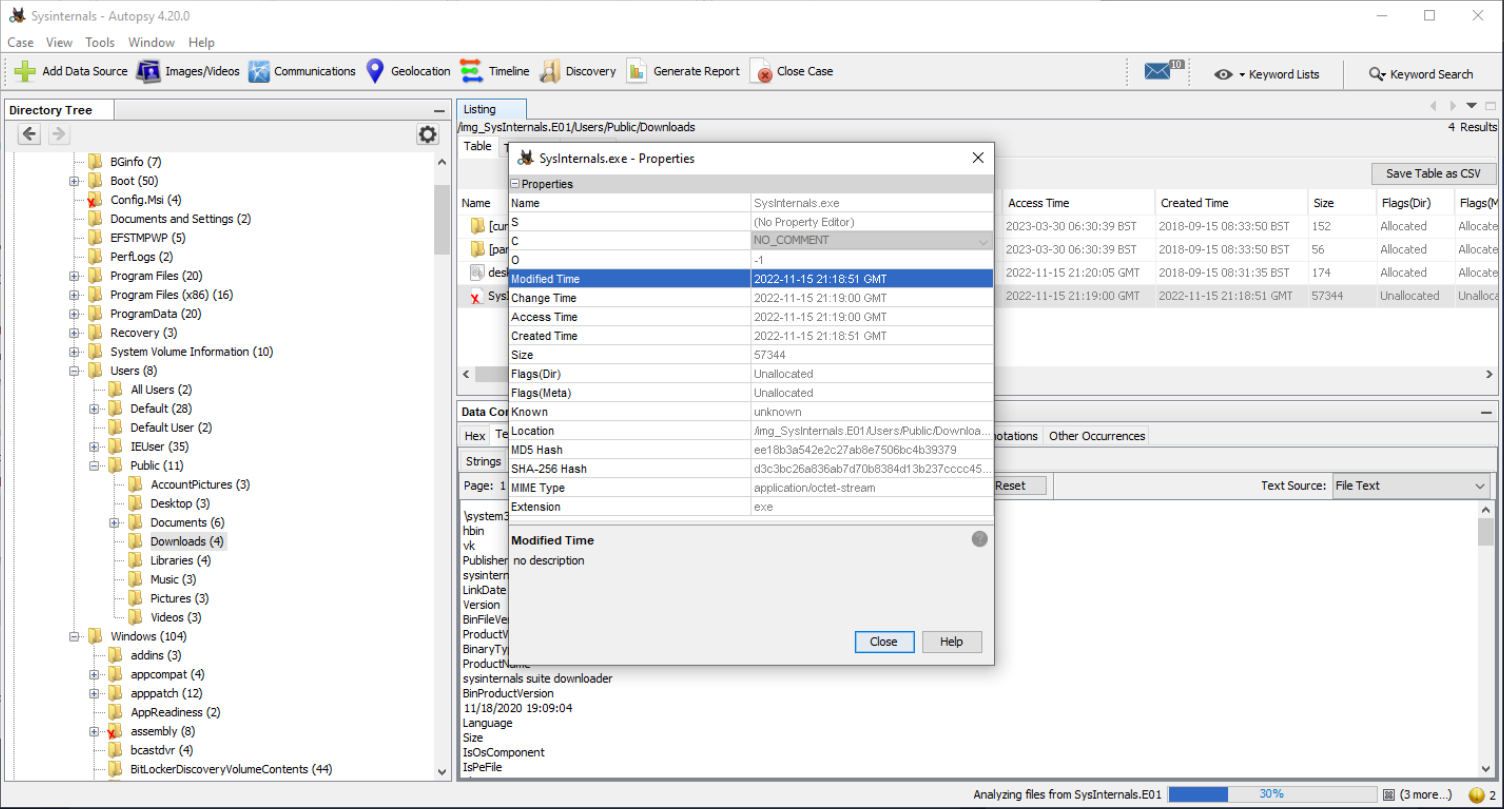Open Geolocation map tool
The height and width of the screenshot is (809, 1504).
click(408, 72)
